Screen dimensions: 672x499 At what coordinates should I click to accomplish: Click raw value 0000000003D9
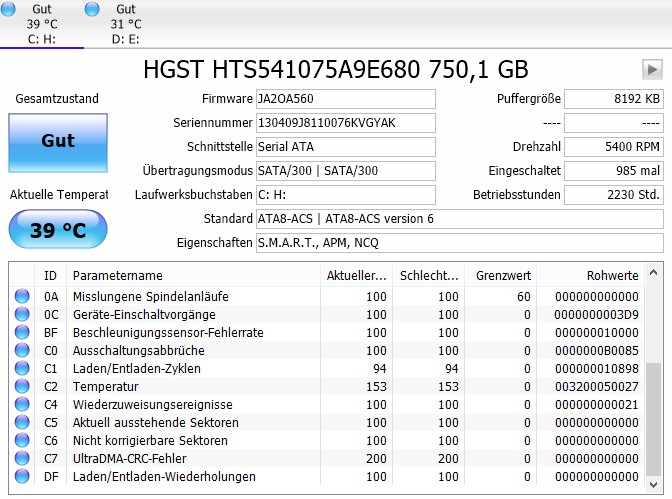pyautogui.click(x=597, y=315)
